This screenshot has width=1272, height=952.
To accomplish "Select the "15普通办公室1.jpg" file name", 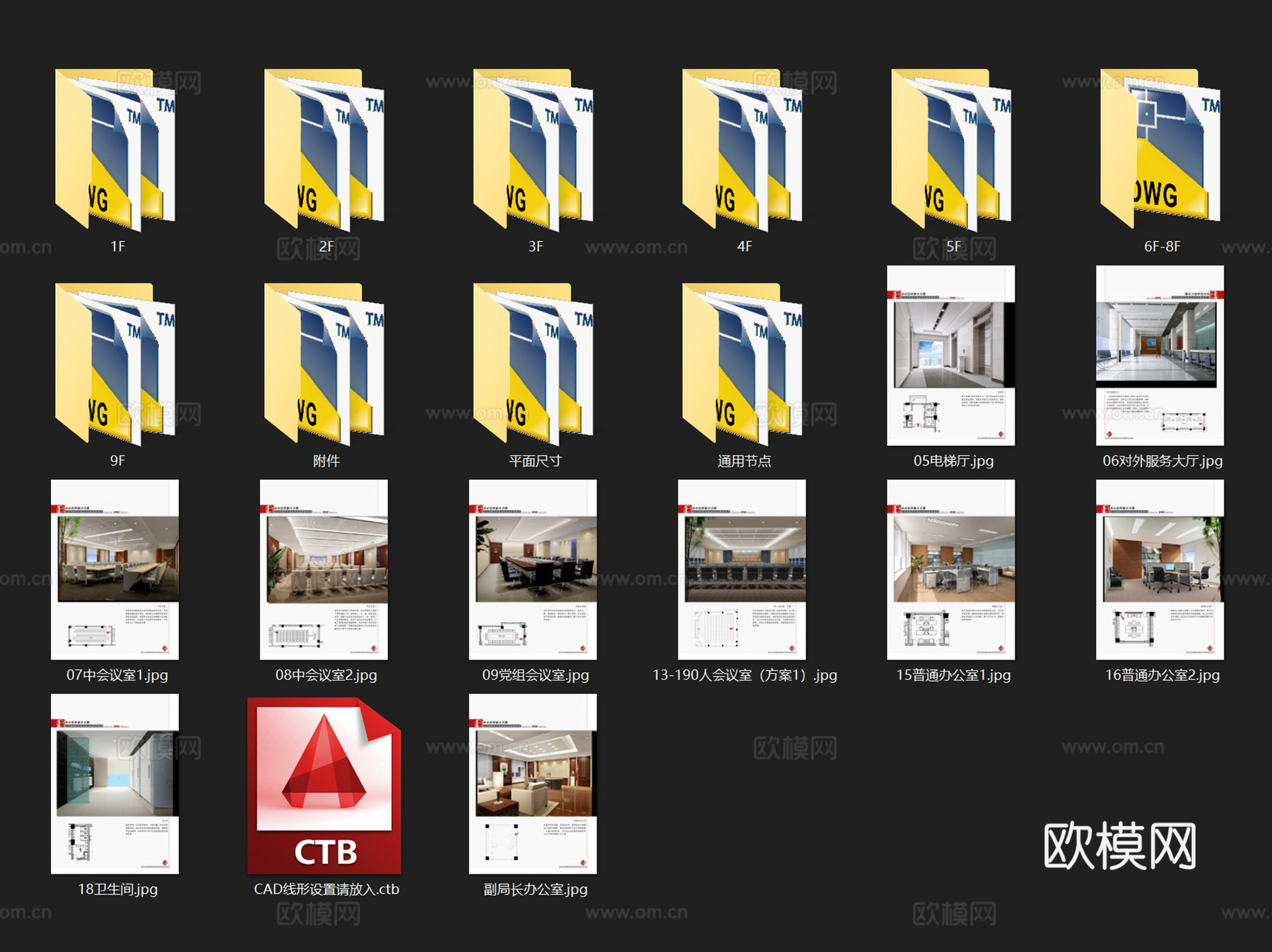I will [x=954, y=675].
